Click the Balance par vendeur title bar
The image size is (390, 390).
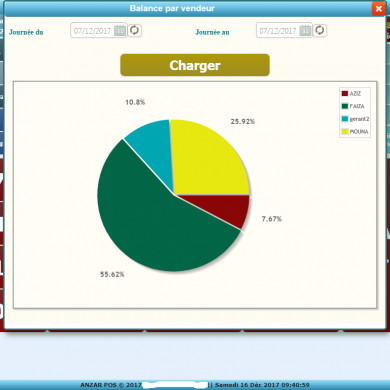[172, 8]
